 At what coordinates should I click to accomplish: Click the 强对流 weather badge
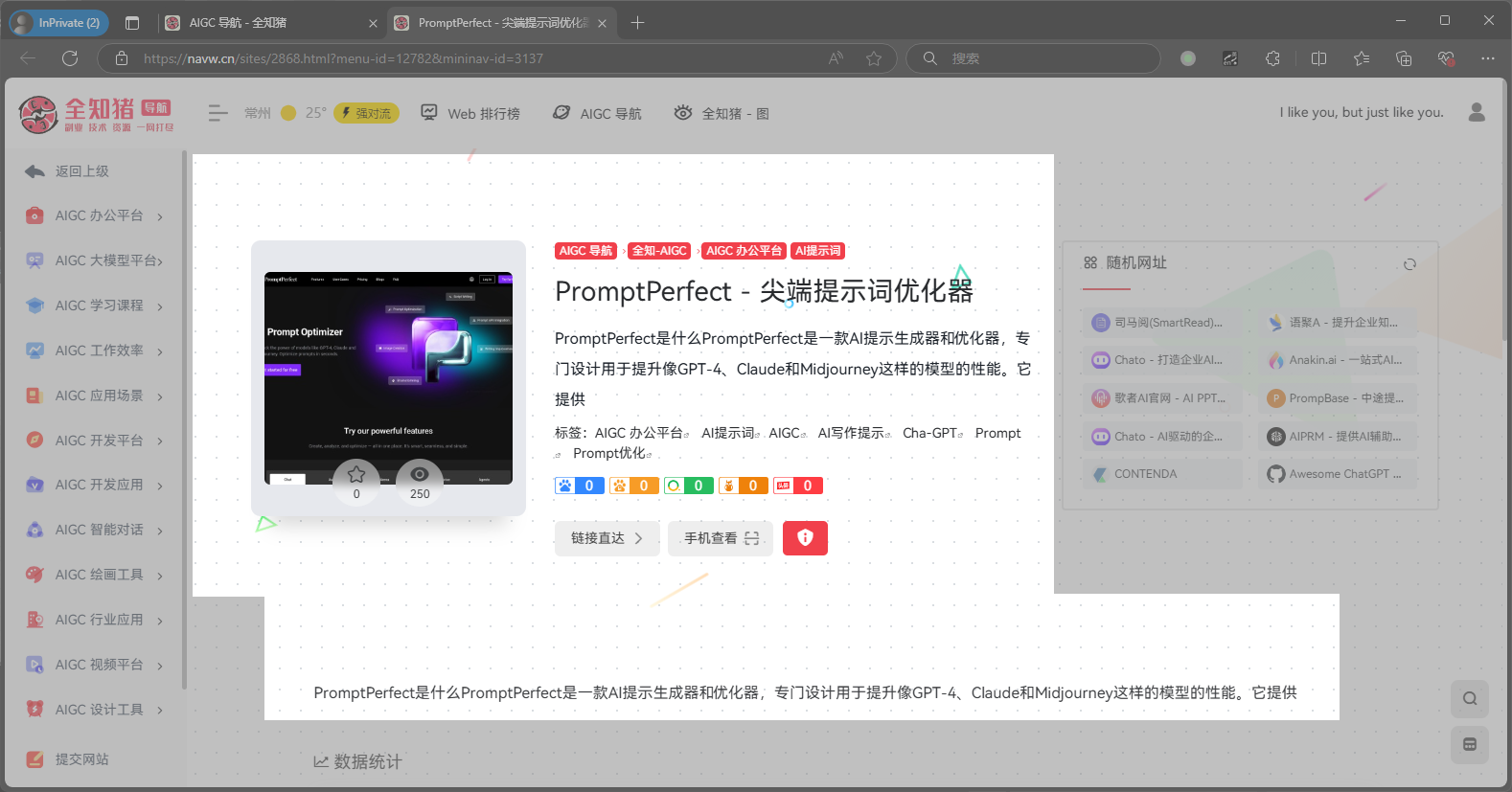click(x=366, y=113)
